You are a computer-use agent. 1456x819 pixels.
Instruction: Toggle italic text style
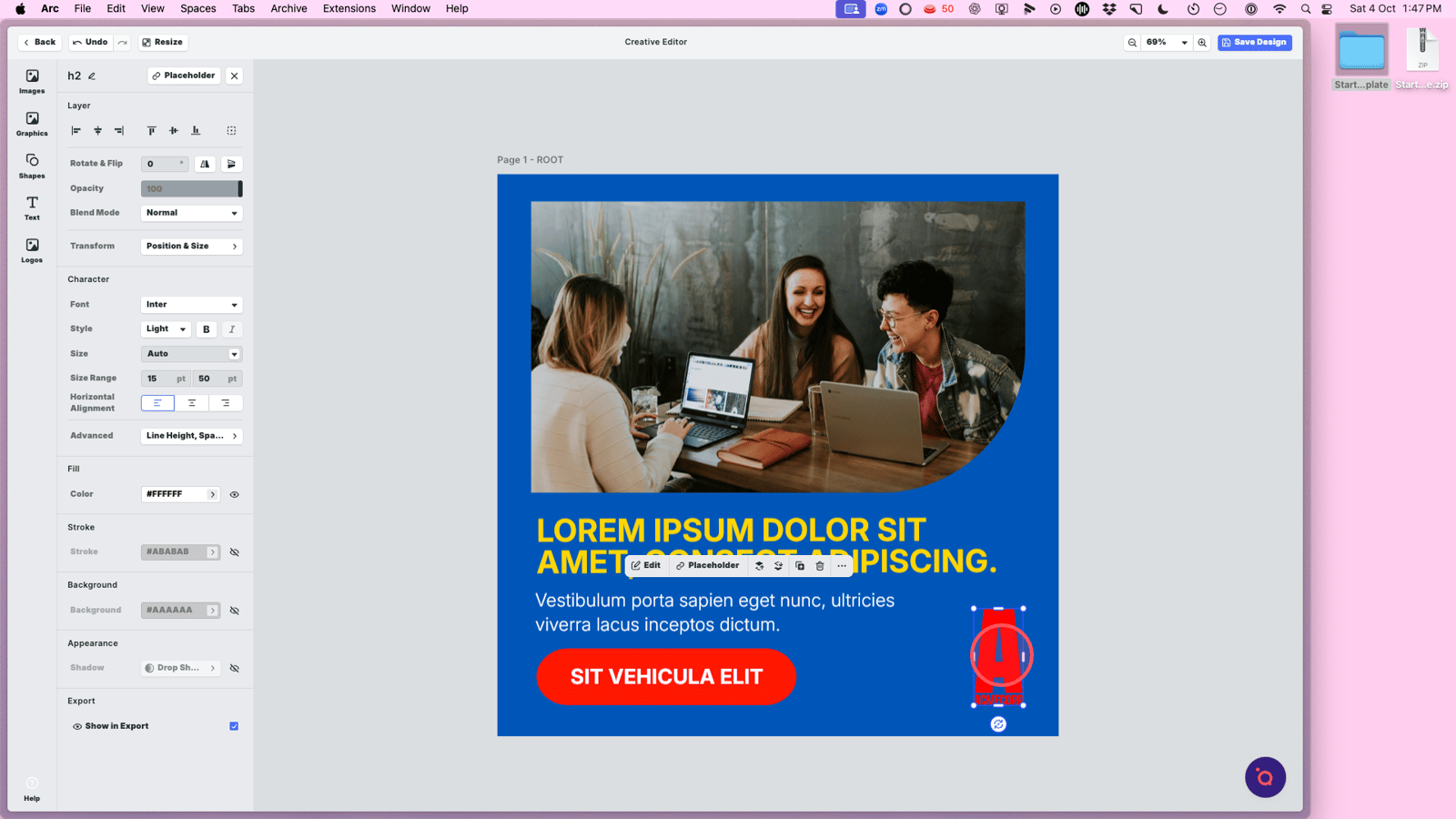[x=232, y=329]
